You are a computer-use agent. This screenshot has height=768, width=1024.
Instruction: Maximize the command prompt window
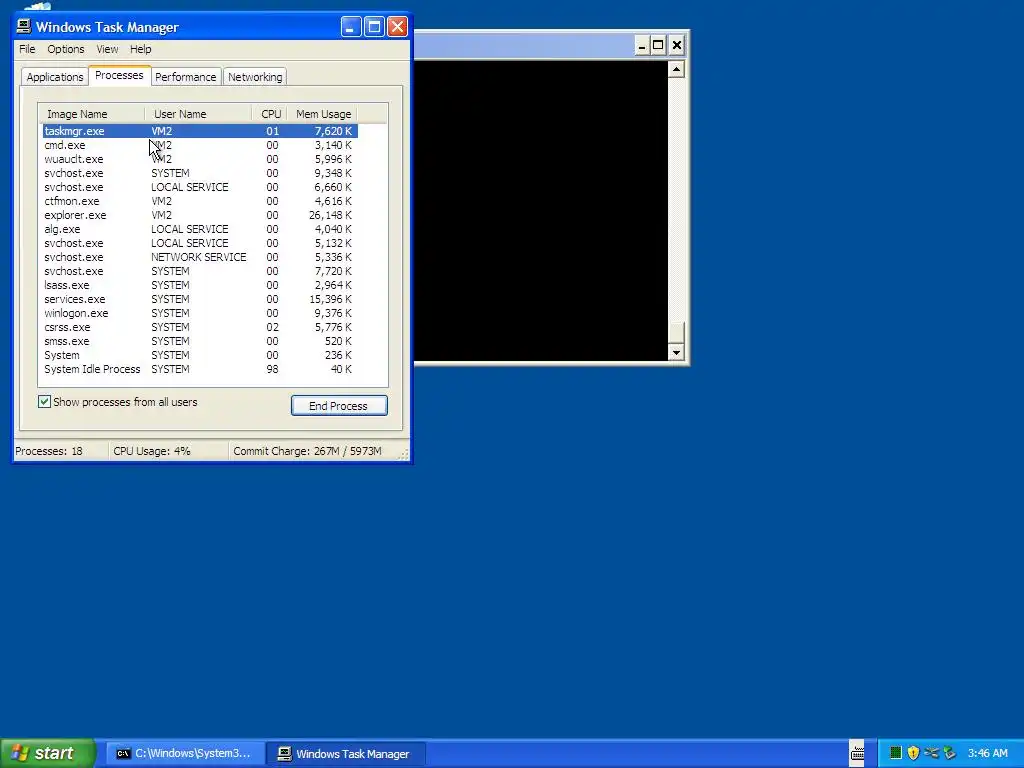point(658,45)
